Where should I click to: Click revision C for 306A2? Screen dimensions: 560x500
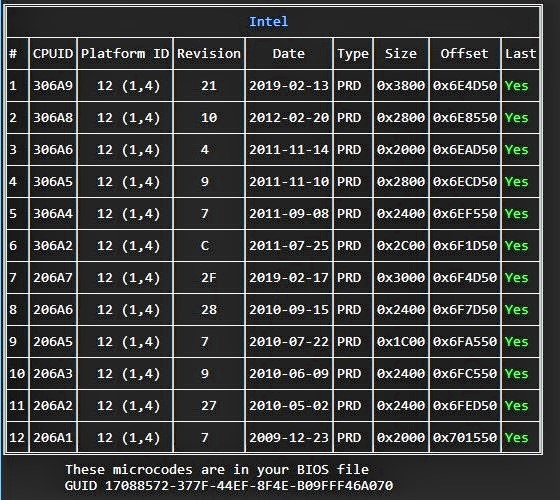tap(205, 246)
